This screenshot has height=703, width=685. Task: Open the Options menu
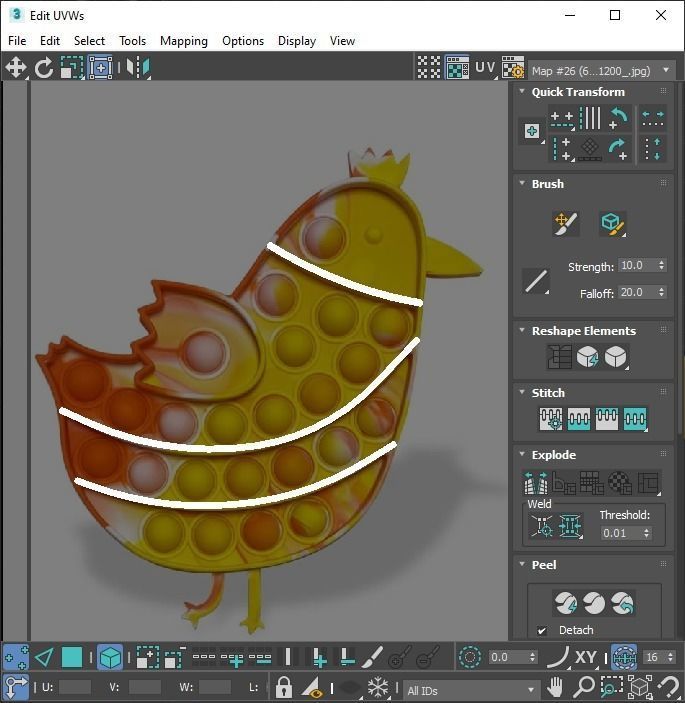(x=243, y=41)
